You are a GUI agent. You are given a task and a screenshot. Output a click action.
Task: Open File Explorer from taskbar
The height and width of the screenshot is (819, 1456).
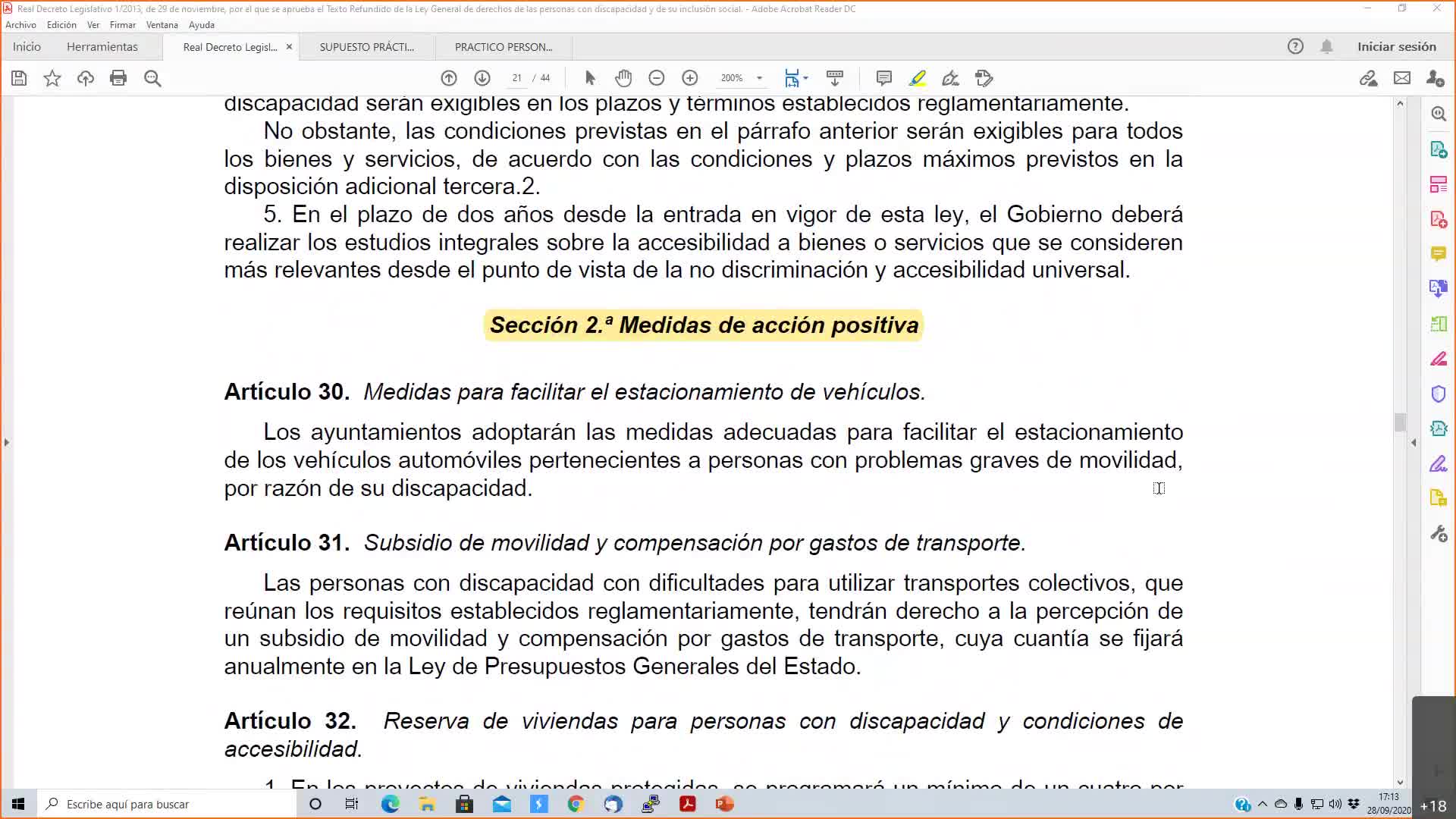427,804
